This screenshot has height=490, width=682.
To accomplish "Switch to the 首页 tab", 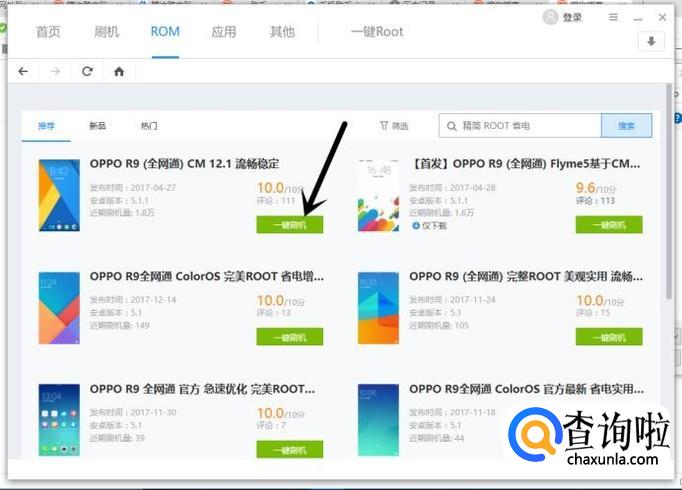I will click(x=48, y=32).
